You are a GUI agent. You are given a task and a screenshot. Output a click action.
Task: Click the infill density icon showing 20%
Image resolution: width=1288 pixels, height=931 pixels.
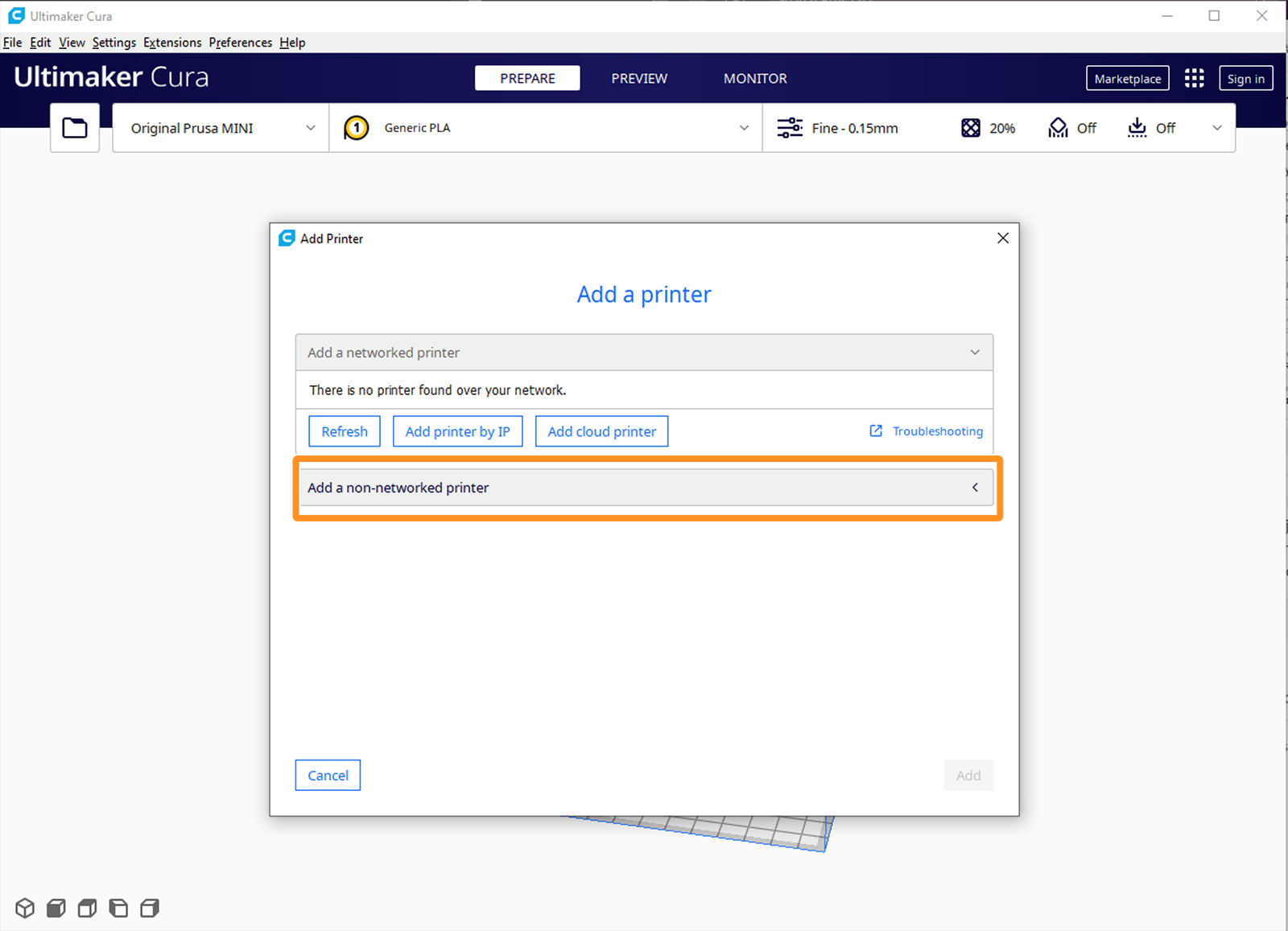971,128
